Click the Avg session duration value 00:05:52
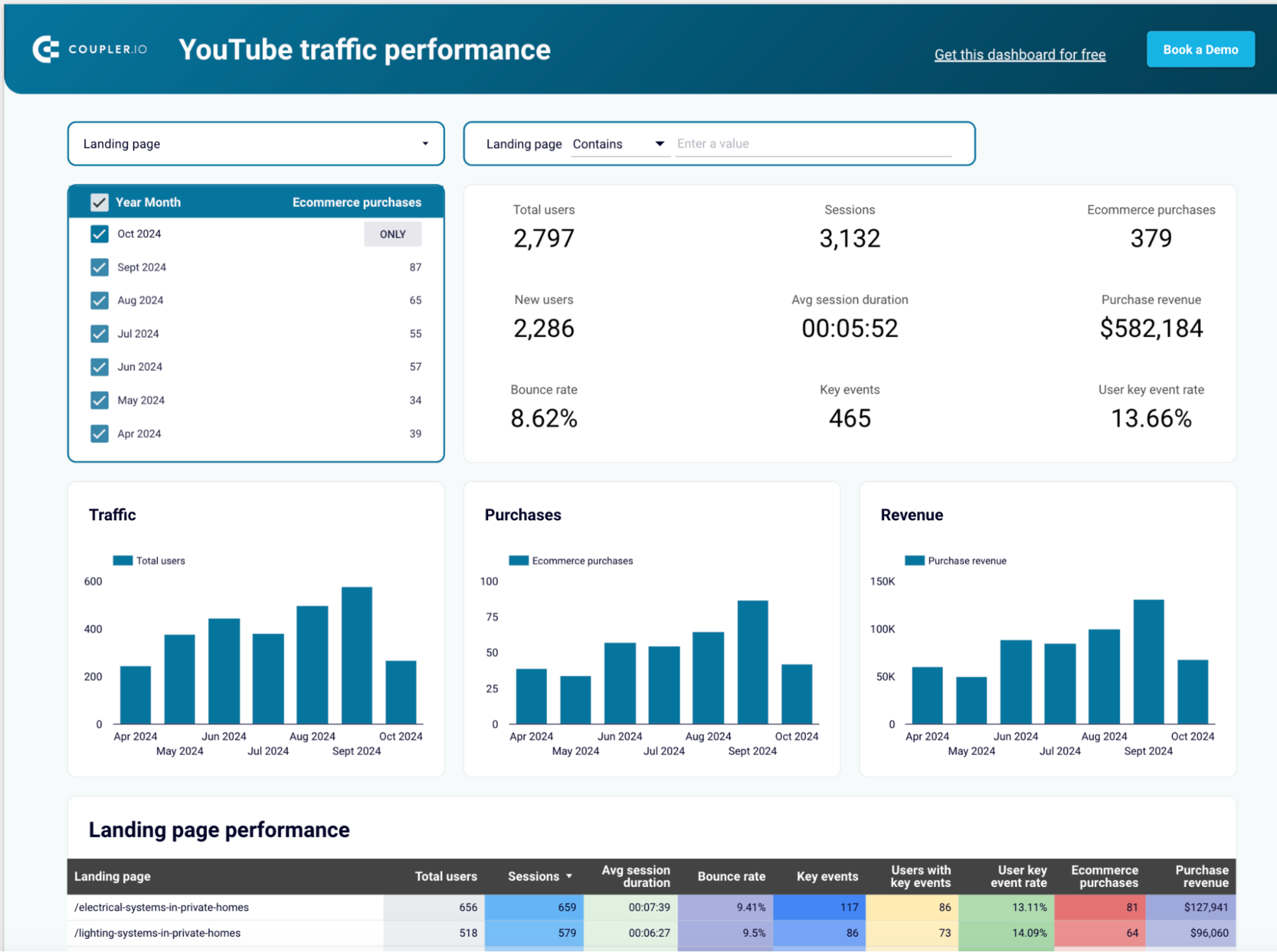Image resolution: width=1277 pixels, height=952 pixels. point(850,328)
